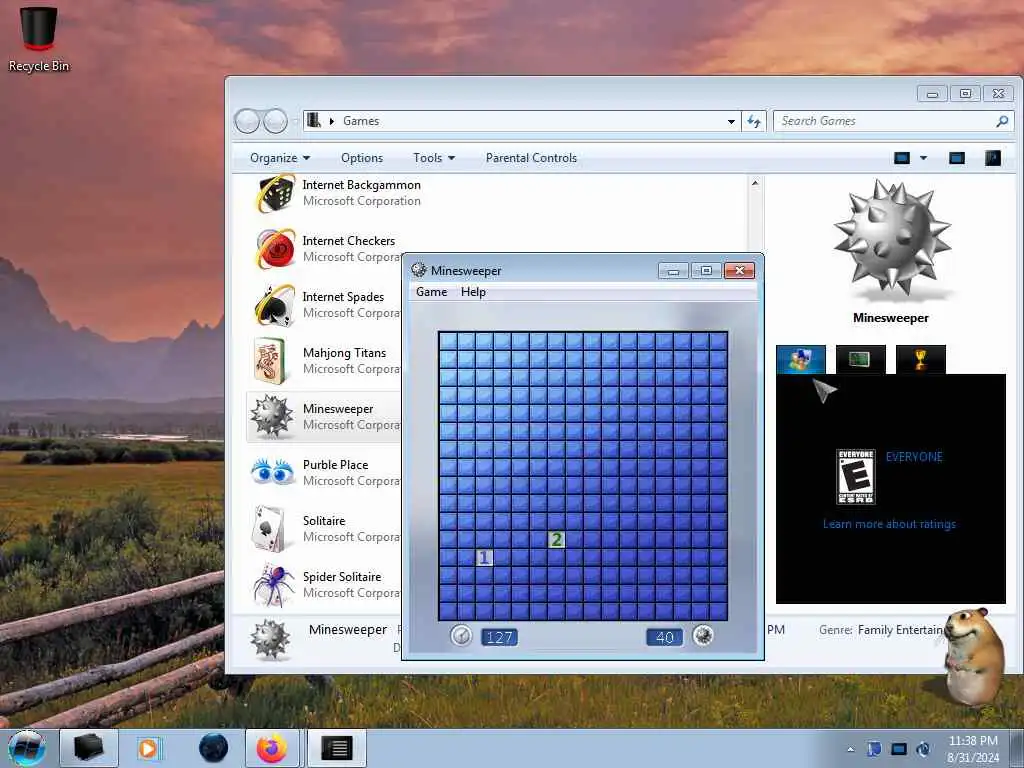Click the action center flag tray icon

pos(874,749)
